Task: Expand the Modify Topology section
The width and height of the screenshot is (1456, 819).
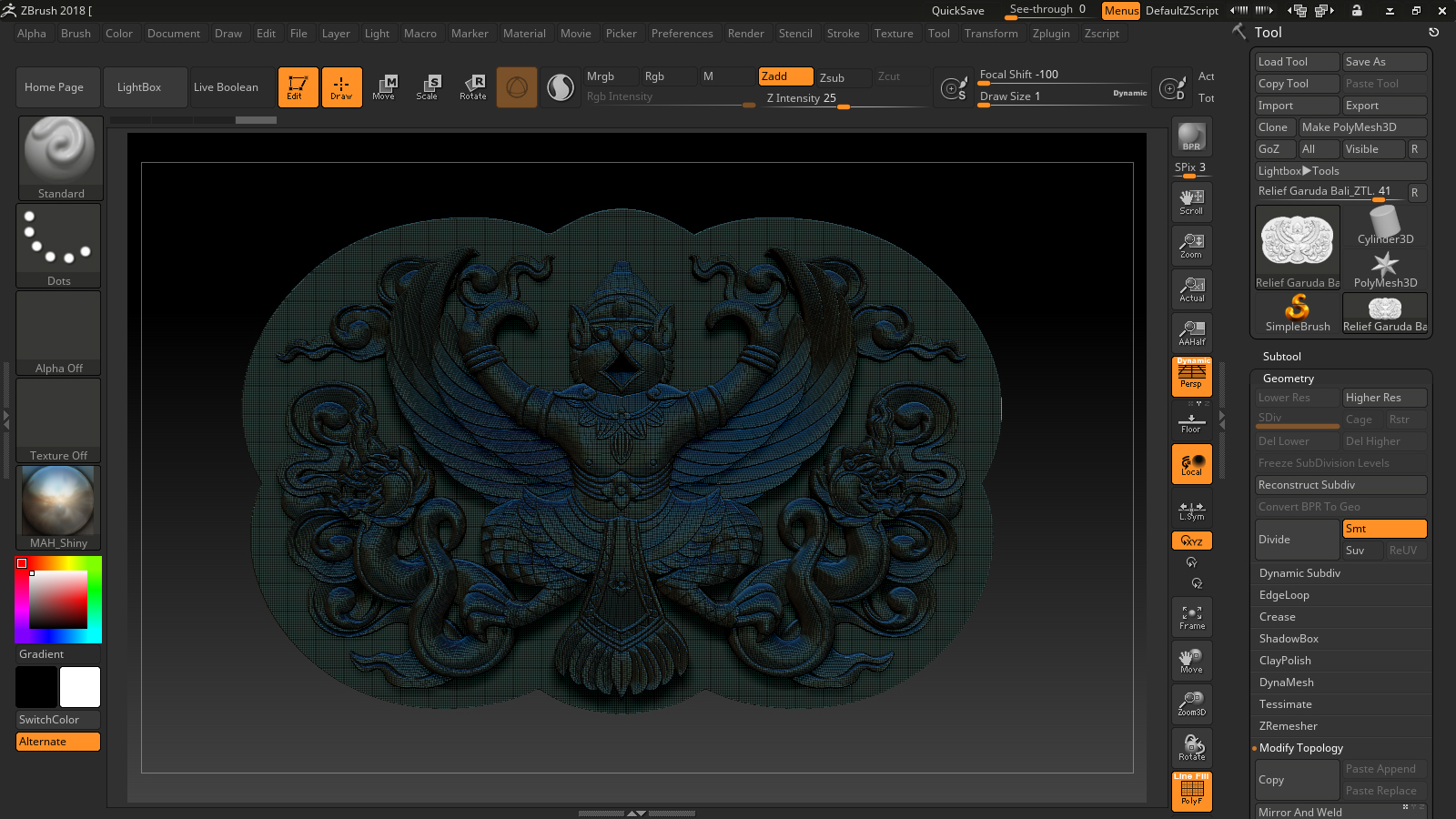Action: [1300, 748]
